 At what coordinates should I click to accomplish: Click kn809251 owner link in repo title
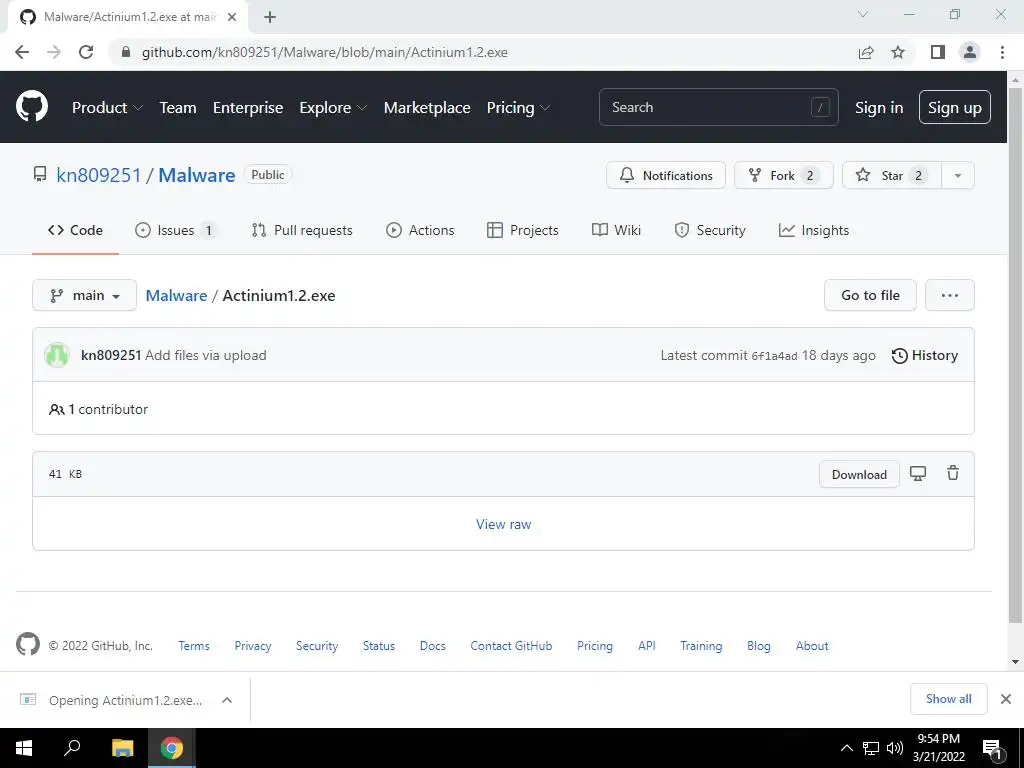(99, 175)
